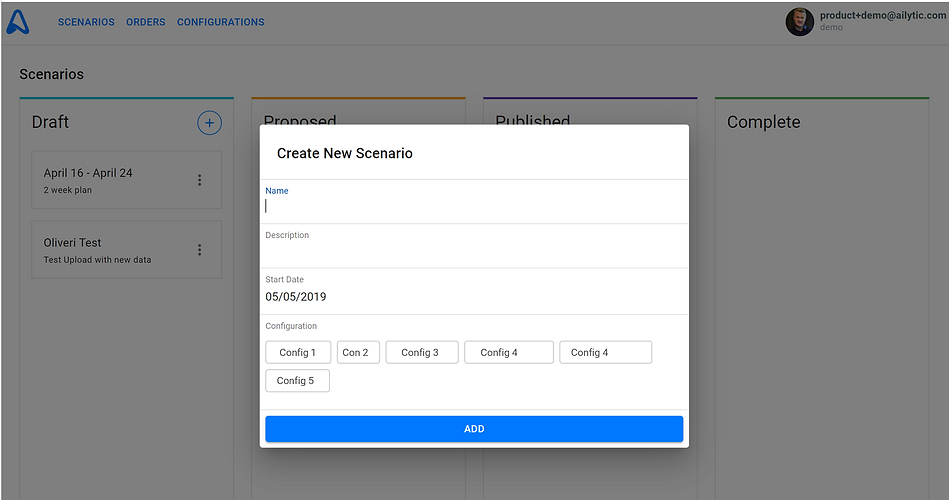Image resolution: width=949 pixels, height=500 pixels.
Task: Select the Config 1 option
Action: coord(297,352)
